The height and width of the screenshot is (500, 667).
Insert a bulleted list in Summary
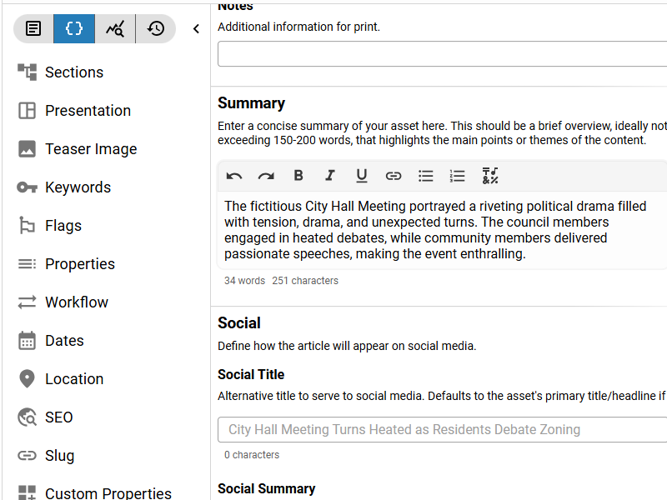coord(426,176)
